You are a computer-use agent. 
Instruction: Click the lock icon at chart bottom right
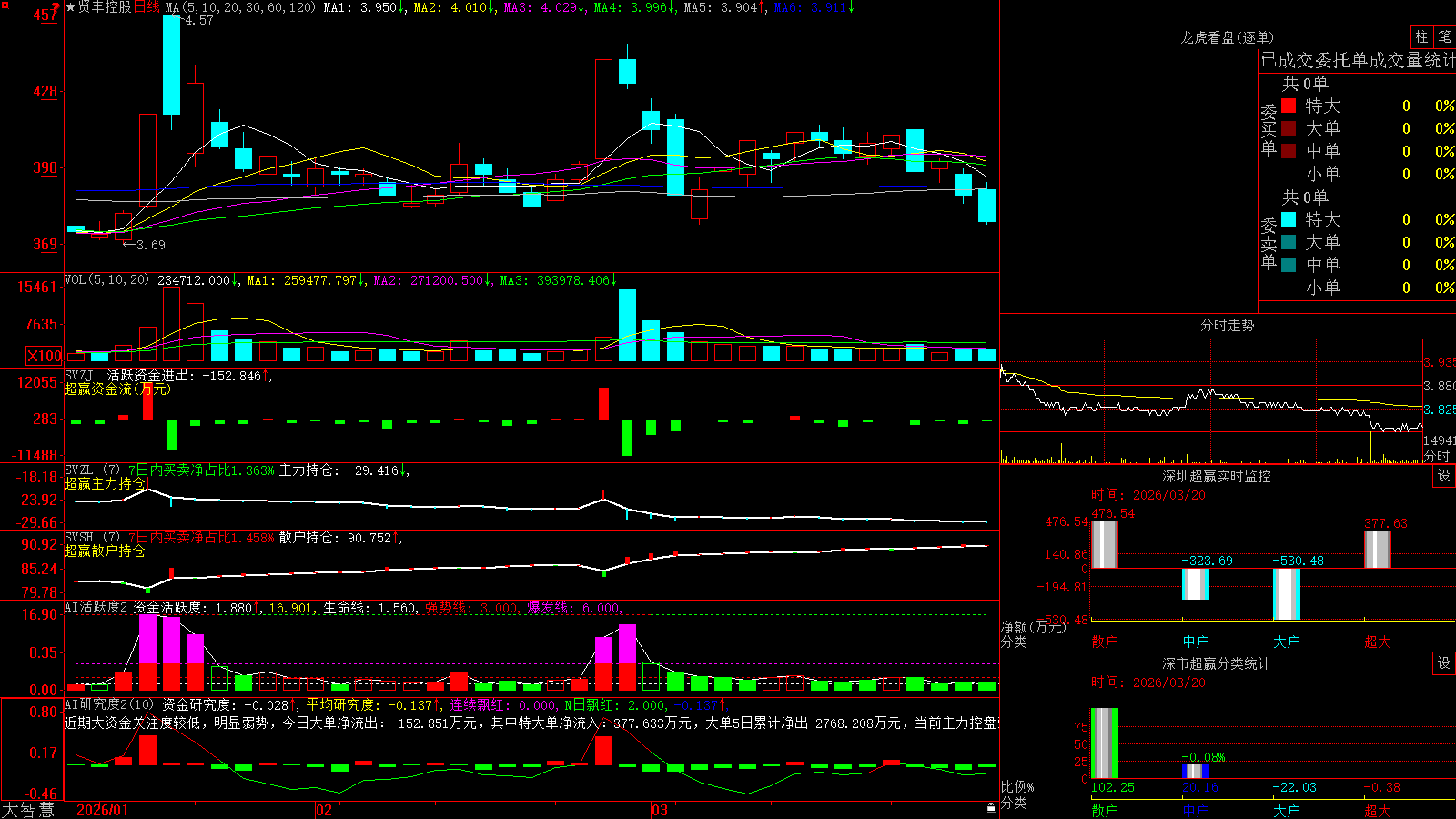(x=992, y=807)
